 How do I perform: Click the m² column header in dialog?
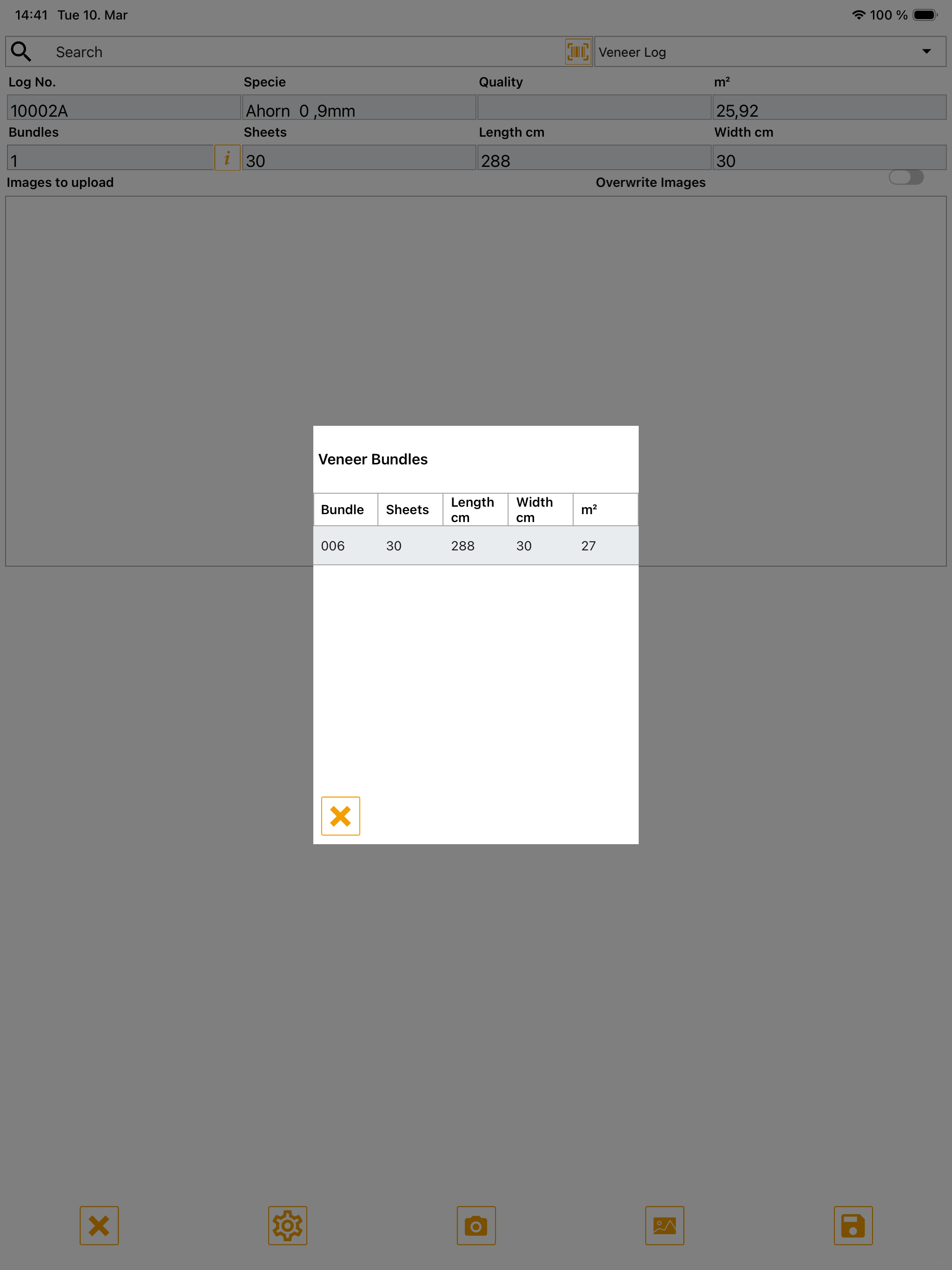point(605,509)
